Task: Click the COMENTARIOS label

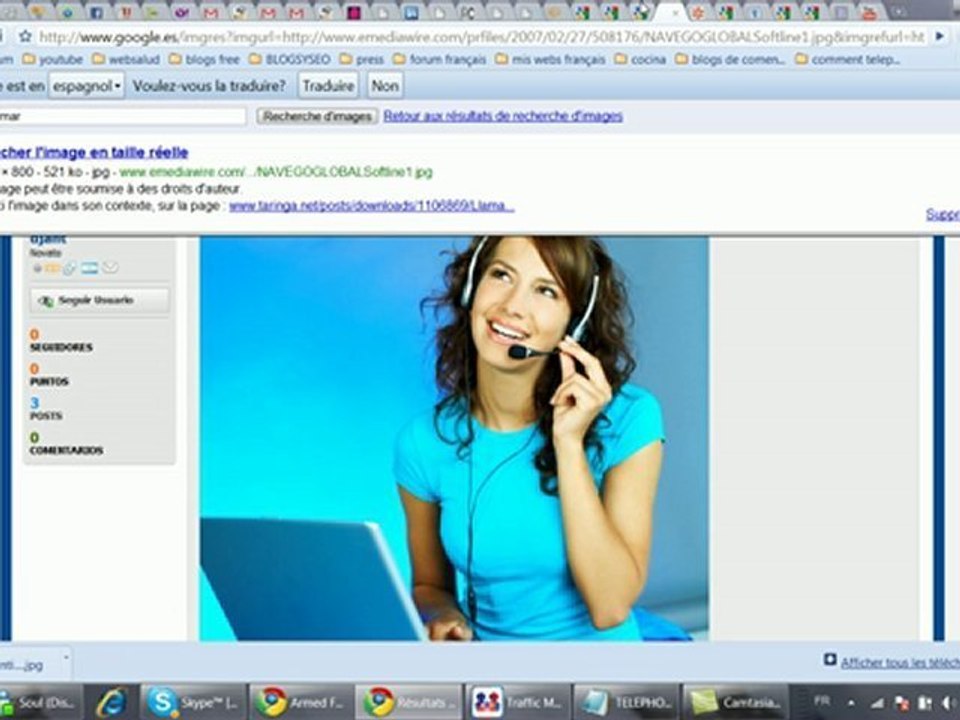Action: point(66,451)
